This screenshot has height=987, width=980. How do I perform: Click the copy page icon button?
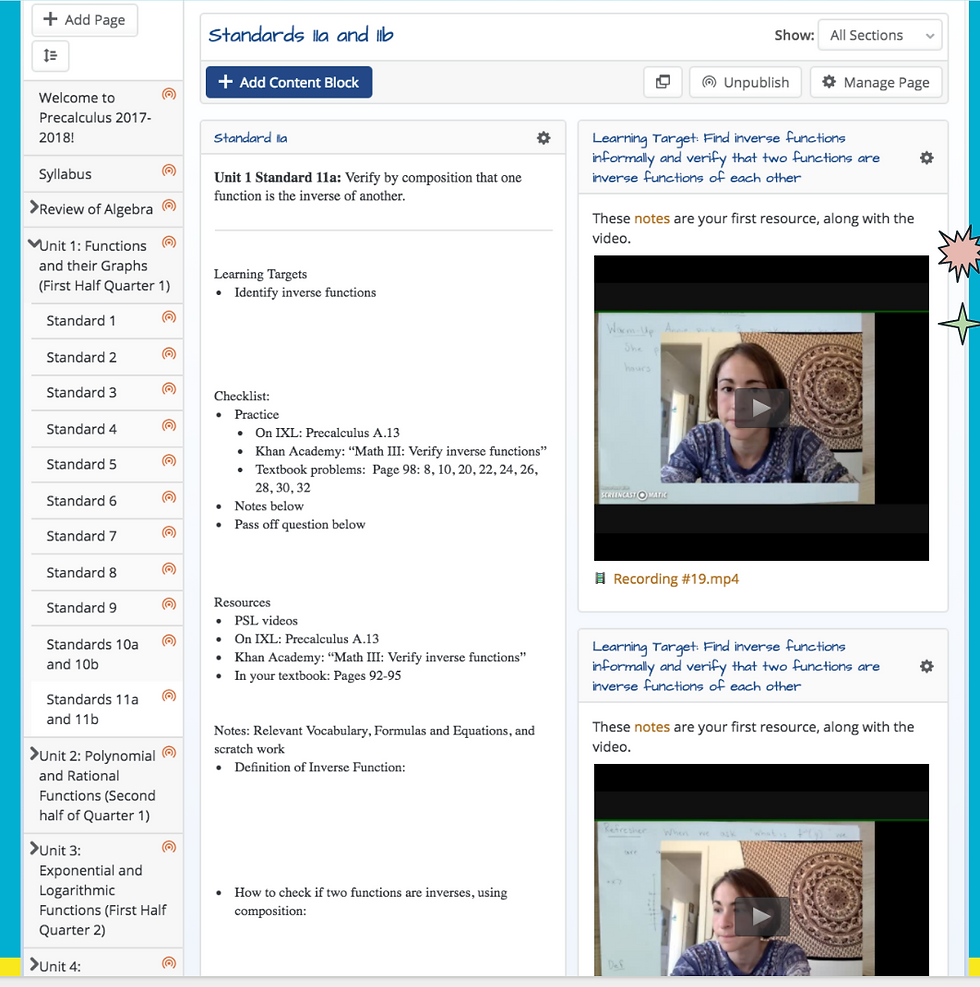coord(663,82)
